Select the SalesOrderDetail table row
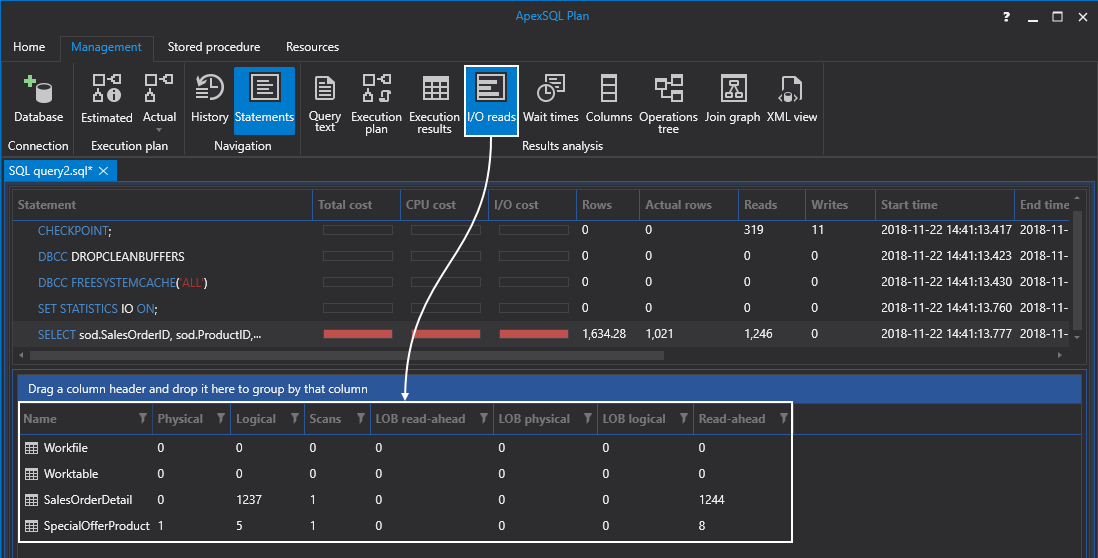Viewport: 1098px width, 558px height. click(88, 499)
